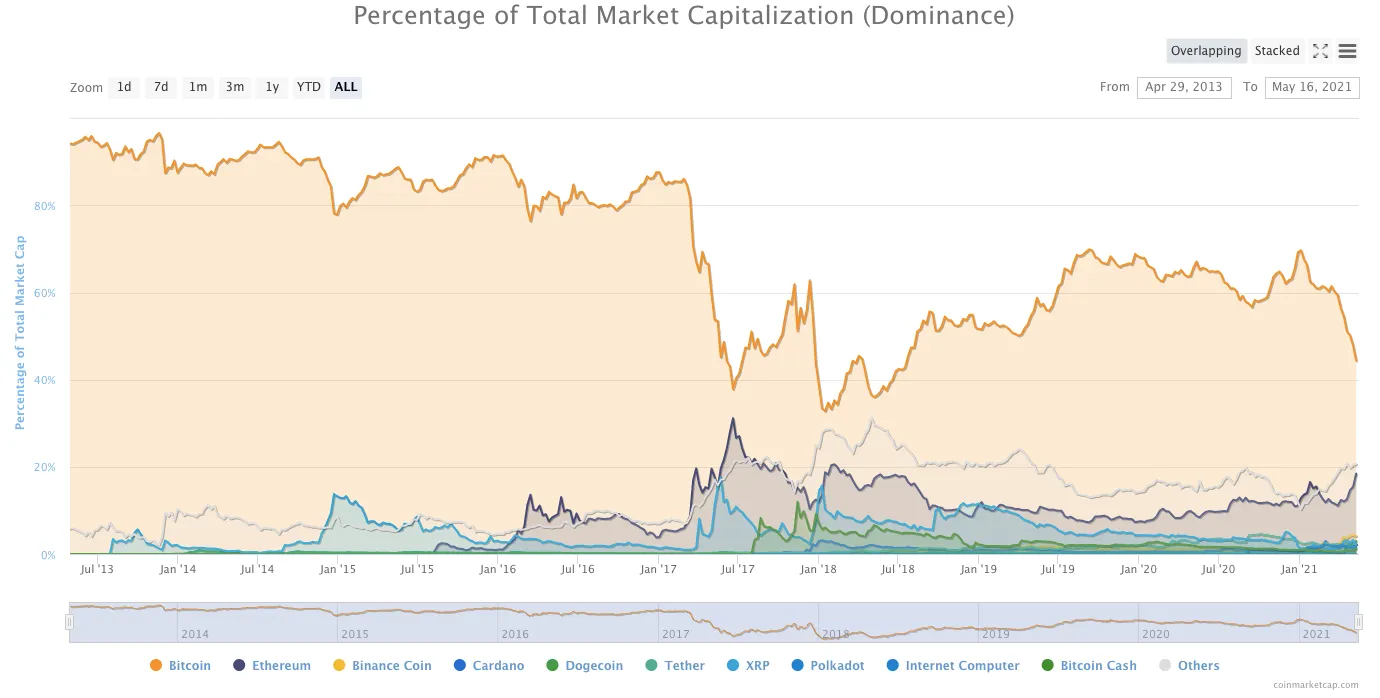Toggle the Bitcoin series legend dot

(x=155, y=666)
